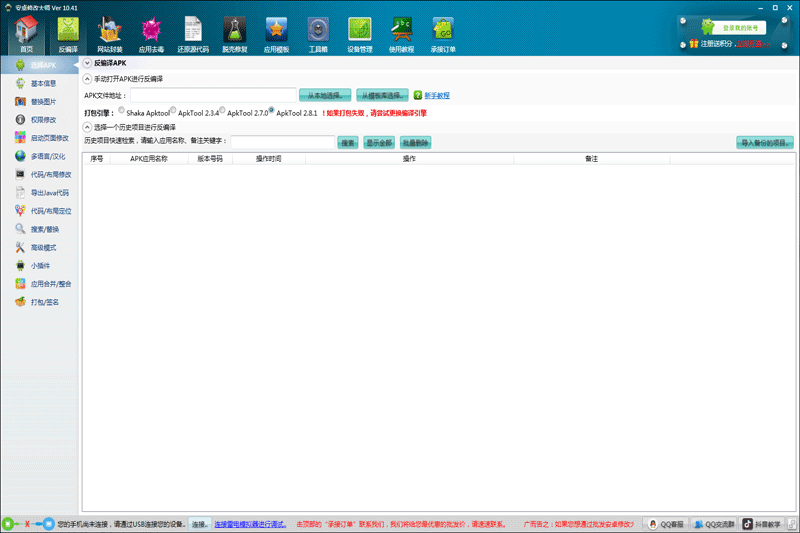Open the 反编译 (decompile) toolbar icon
The width and height of the screenshot is (800, 533).
pyautogui.click(x=68, y=34)
